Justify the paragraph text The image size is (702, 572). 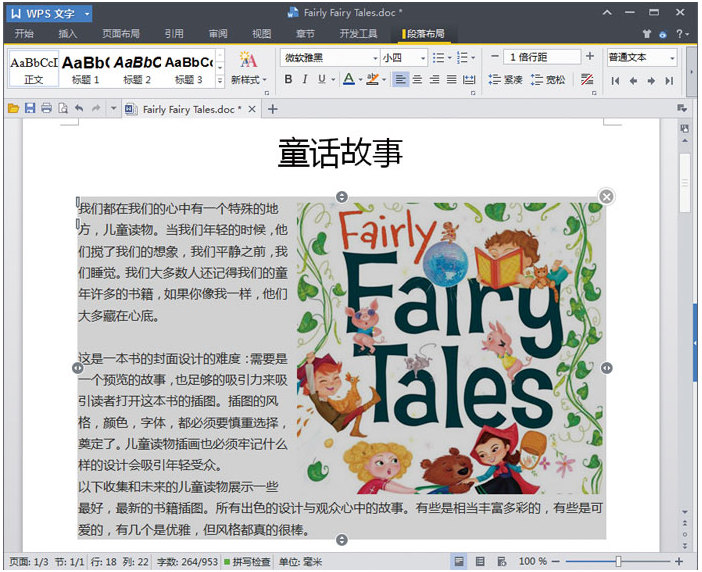pos(452,80)
